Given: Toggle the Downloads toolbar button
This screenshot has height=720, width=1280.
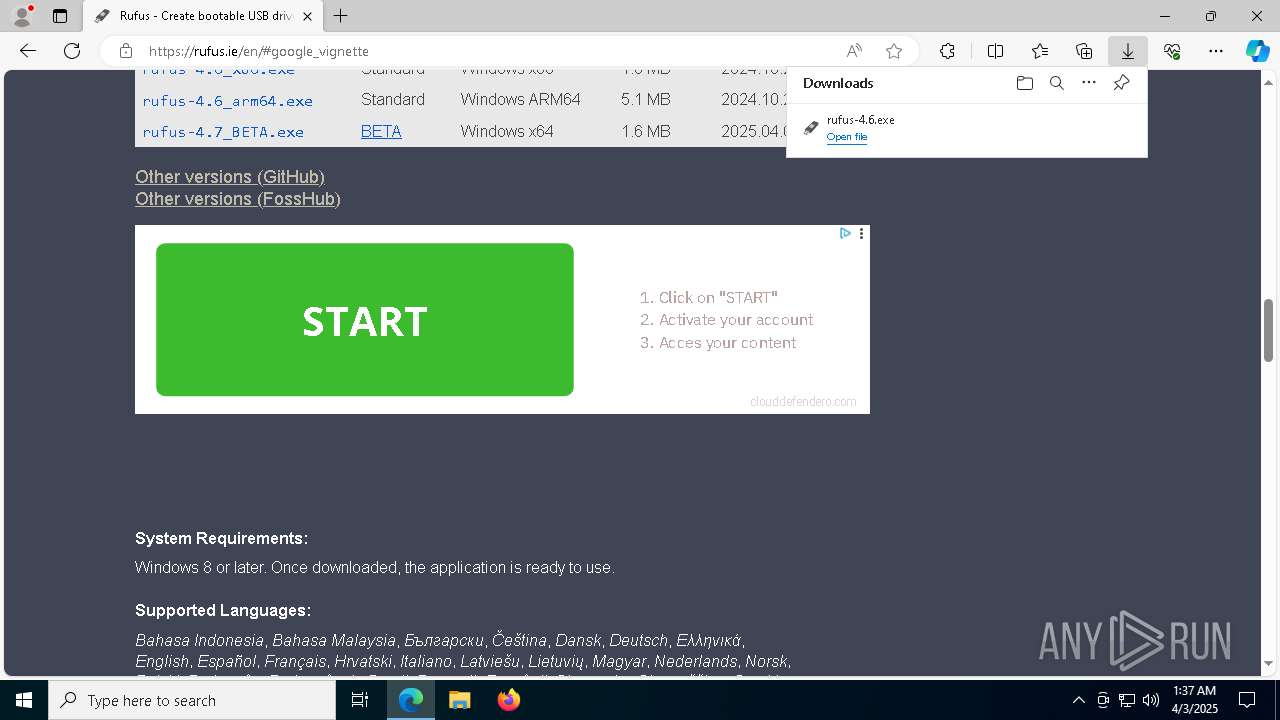Looking at the screenshot, I should 1128,51.
